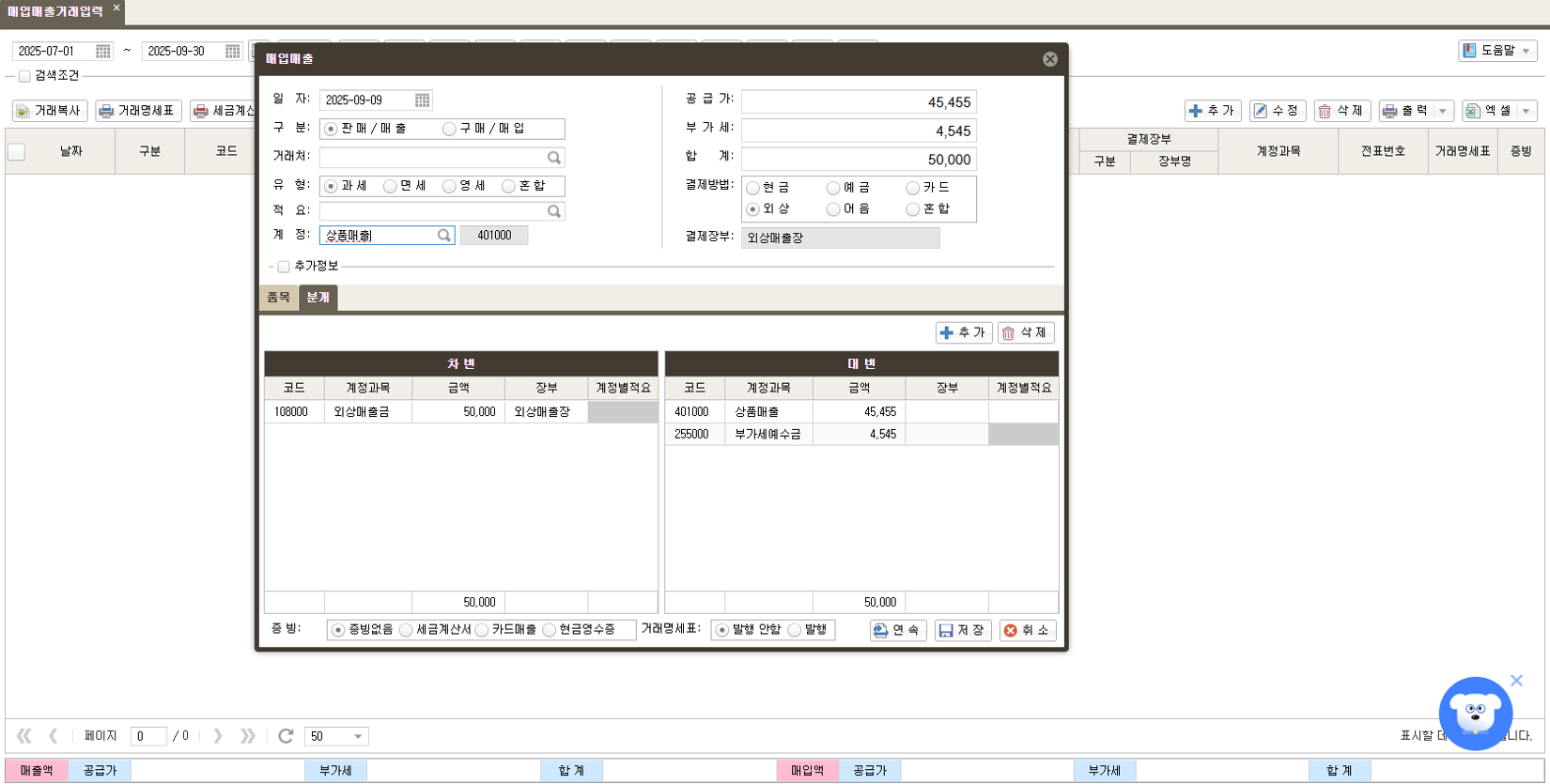The height and width of the screenshot is (784, 1550).
Task: Select credit row 상품매출 401000
Action: pos(861,412)
